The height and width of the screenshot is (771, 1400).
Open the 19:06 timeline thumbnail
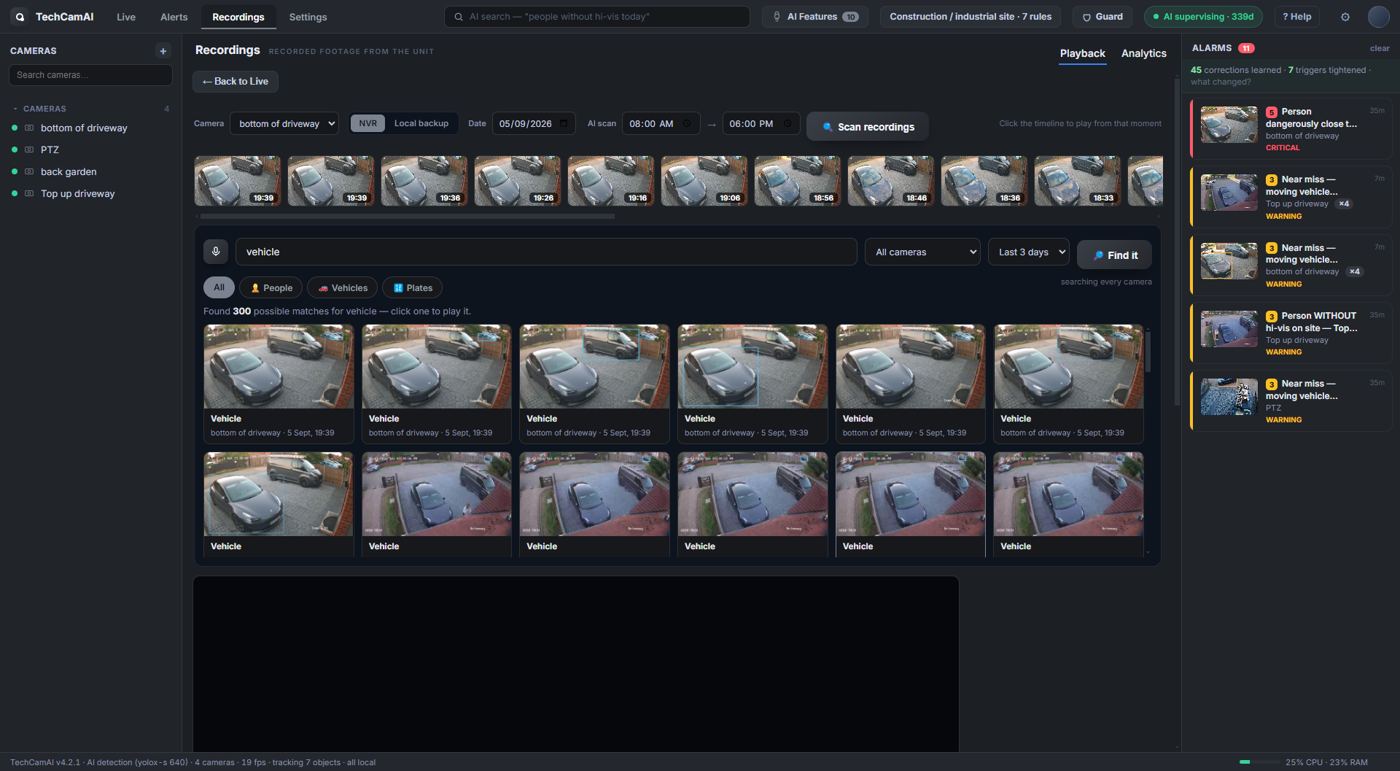pos(704,181)
